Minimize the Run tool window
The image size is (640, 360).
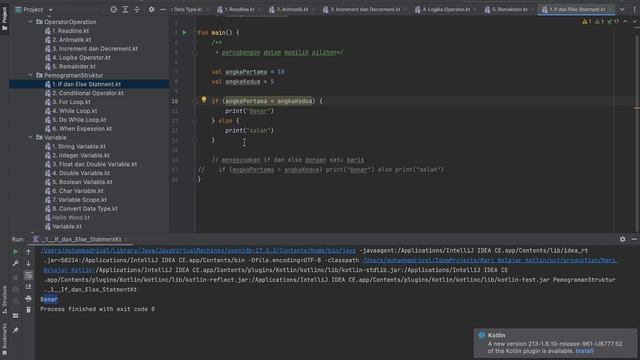(x=634, y=239)
